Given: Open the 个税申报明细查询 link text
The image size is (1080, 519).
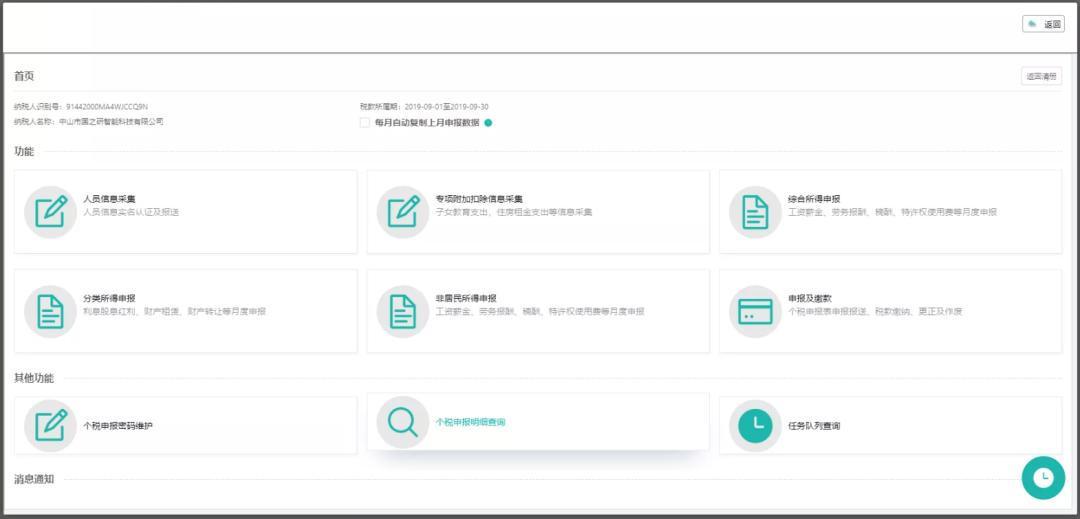Looking at the screenshot, I should pos(470,422).
